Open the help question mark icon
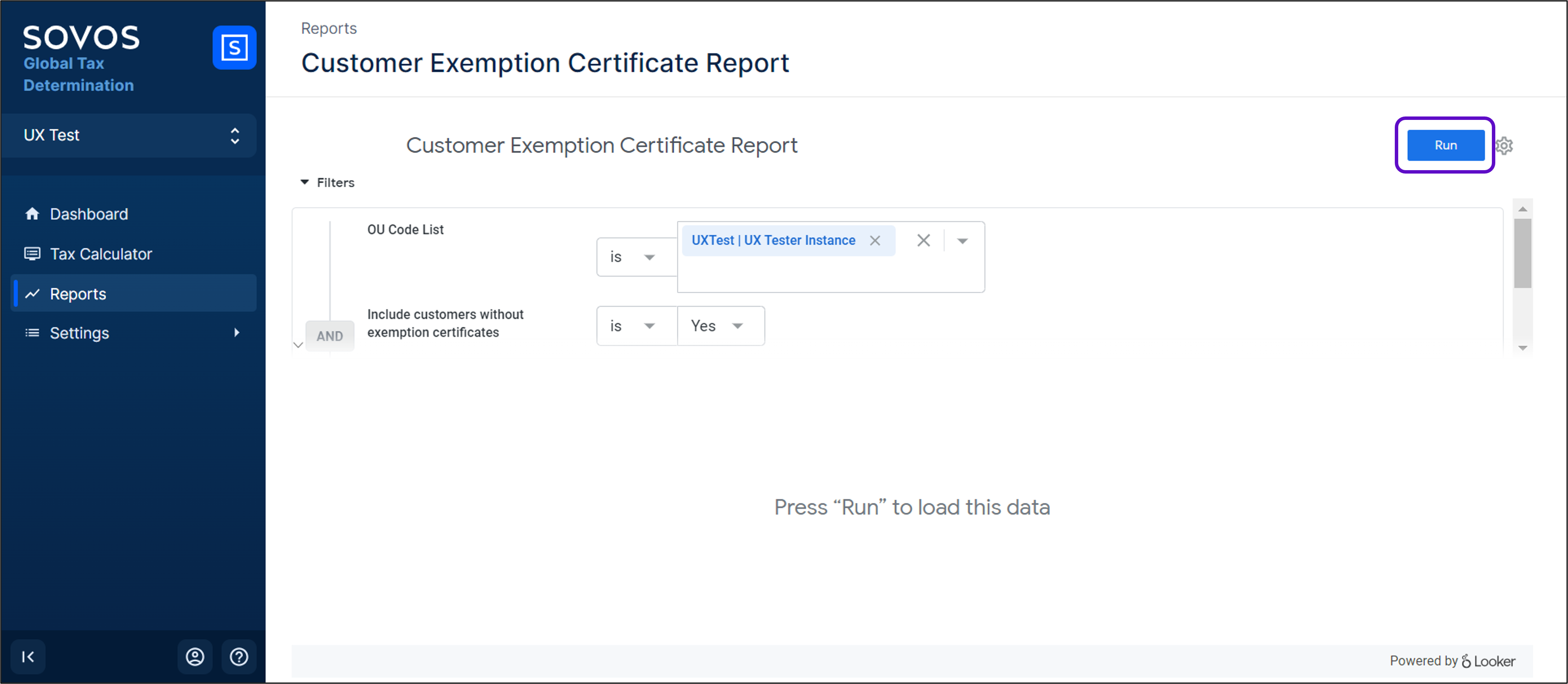The width and height of the screenshot is (1568, 684). tap(239, 657)
